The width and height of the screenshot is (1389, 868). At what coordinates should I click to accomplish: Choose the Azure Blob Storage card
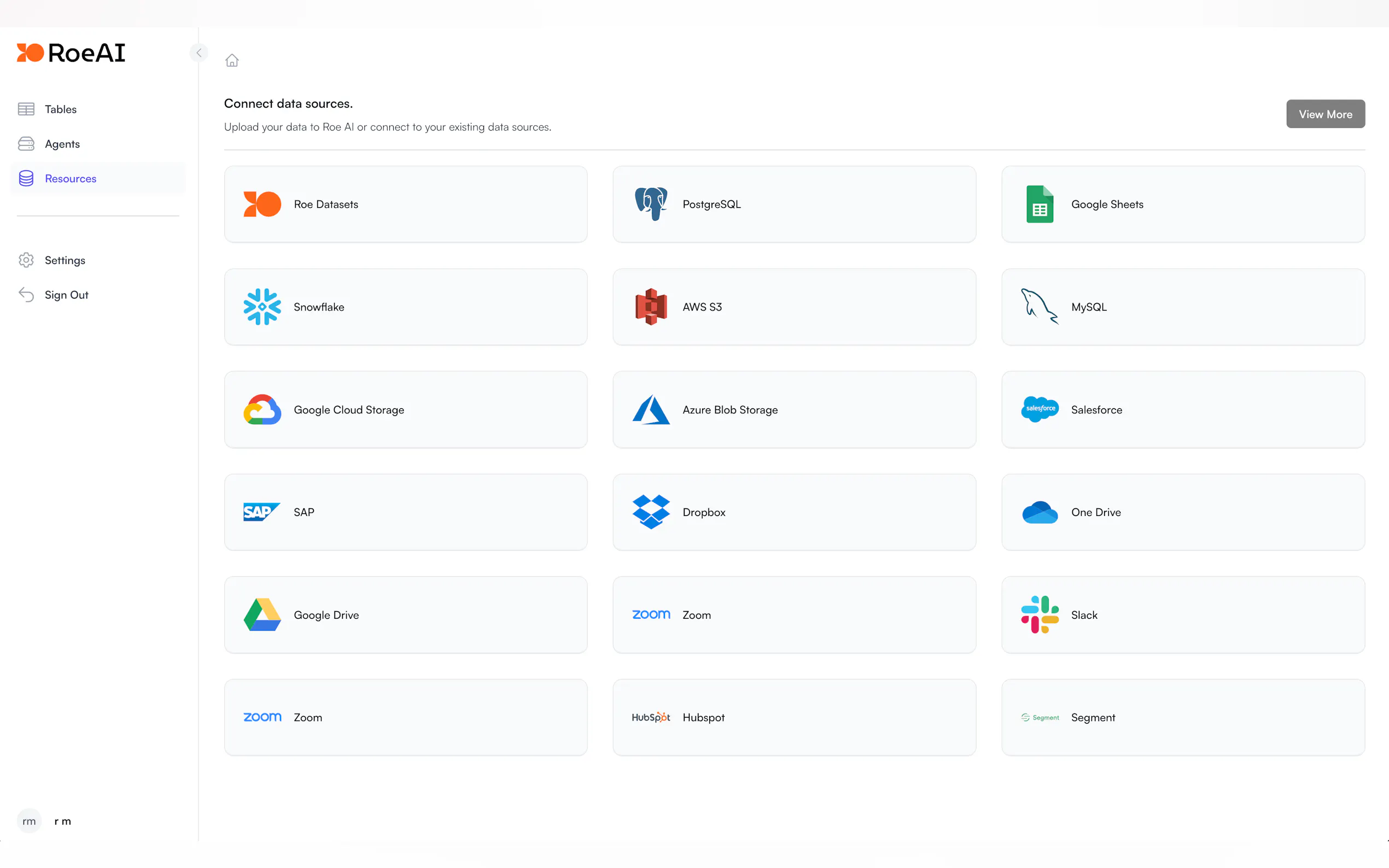793,409
